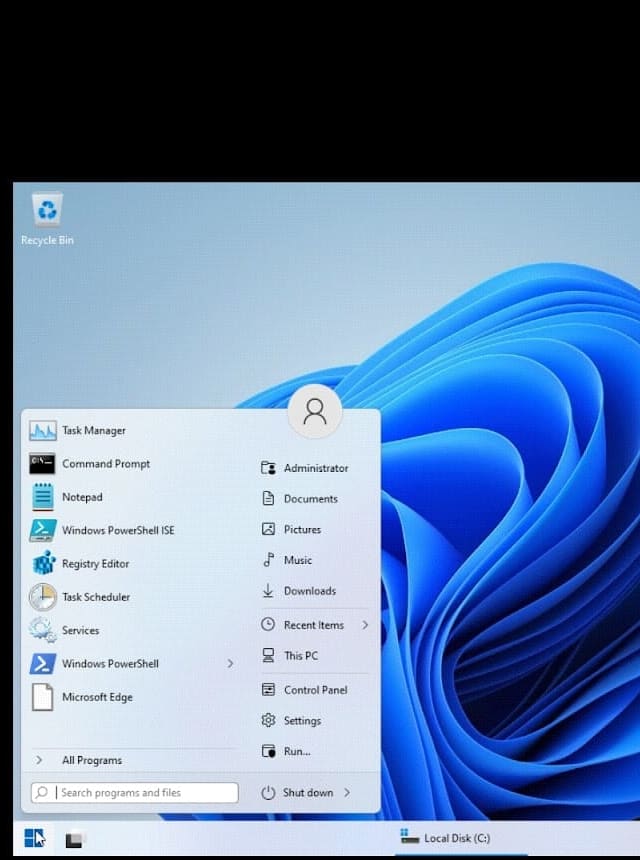Click the Task Manager icon

42,431
